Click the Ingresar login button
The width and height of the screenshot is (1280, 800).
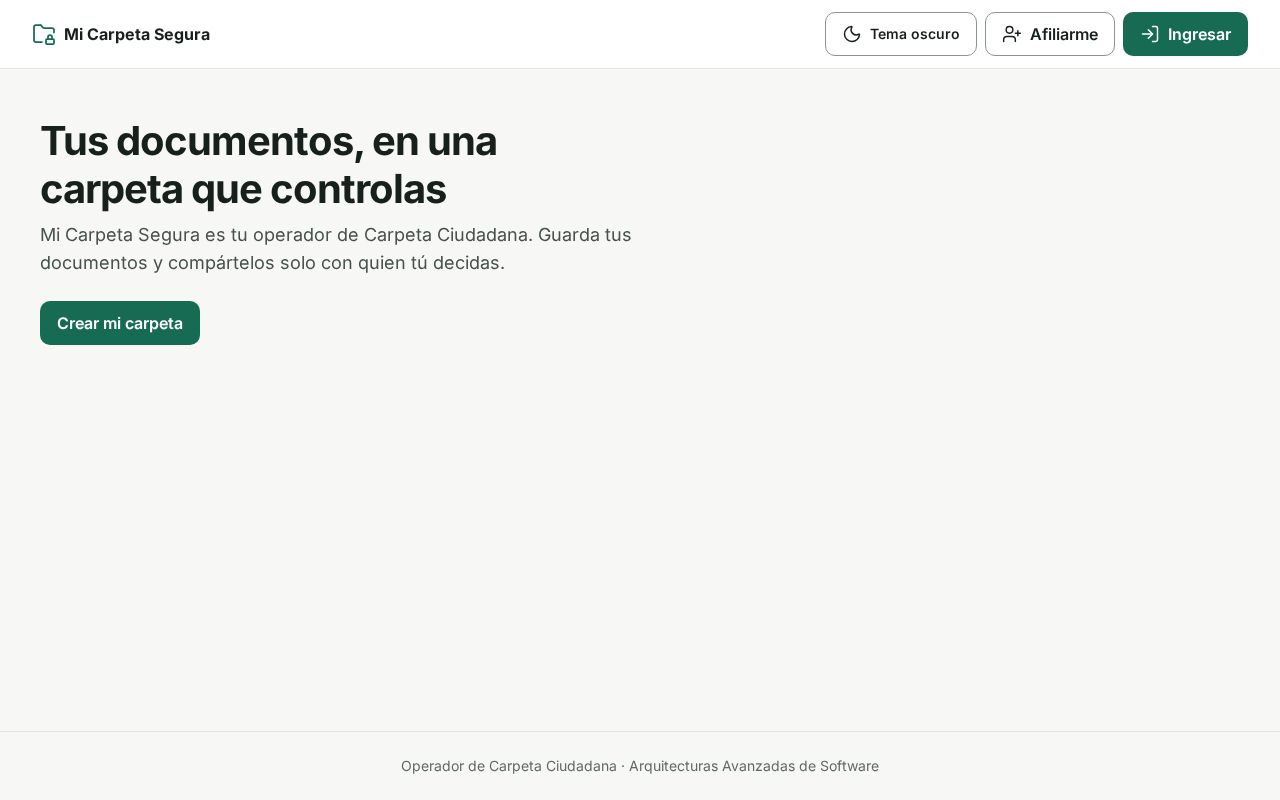(1185, 34)
